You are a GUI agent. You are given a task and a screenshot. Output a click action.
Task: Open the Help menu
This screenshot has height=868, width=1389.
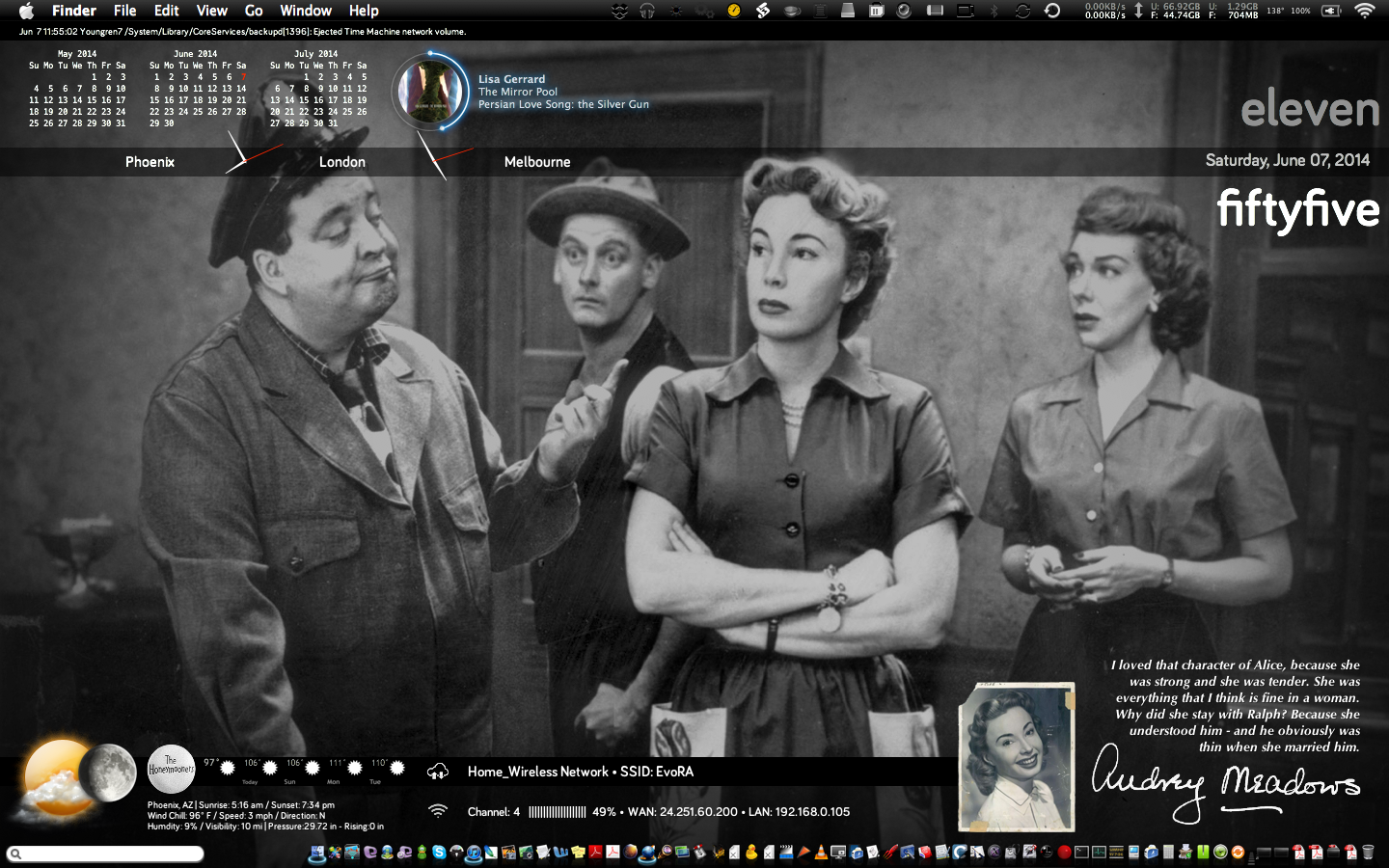coord(364,11)
